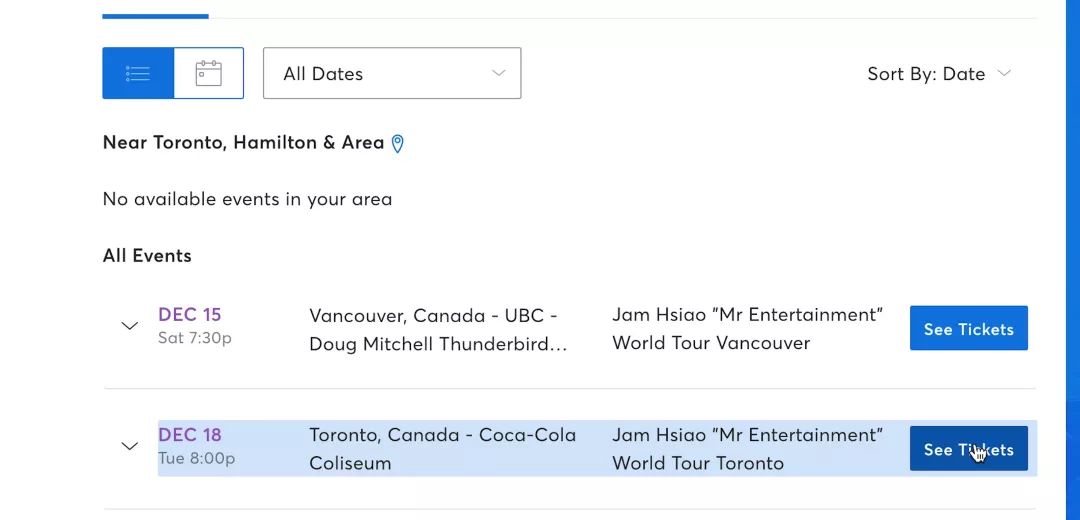Click the All Events heading
The image size is (1080, 520).
(x=147, y=256)
